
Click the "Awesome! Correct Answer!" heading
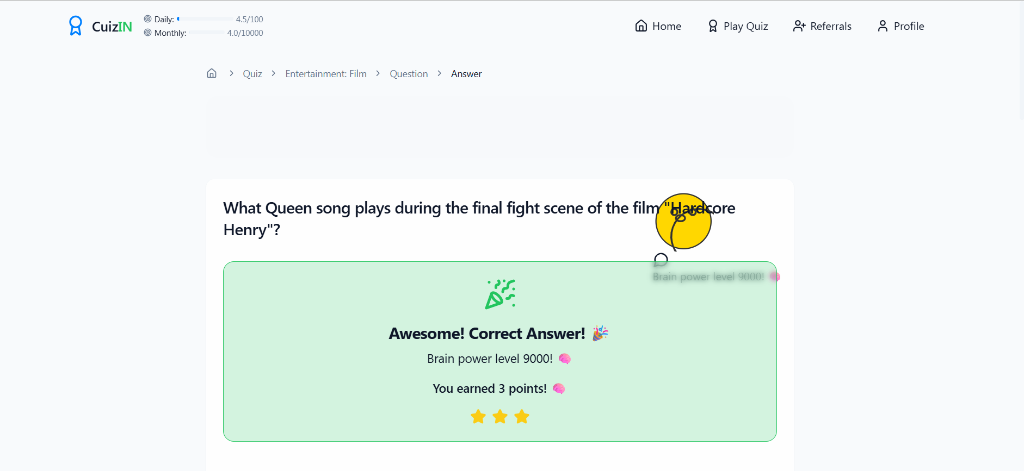[x=487, y=334]
